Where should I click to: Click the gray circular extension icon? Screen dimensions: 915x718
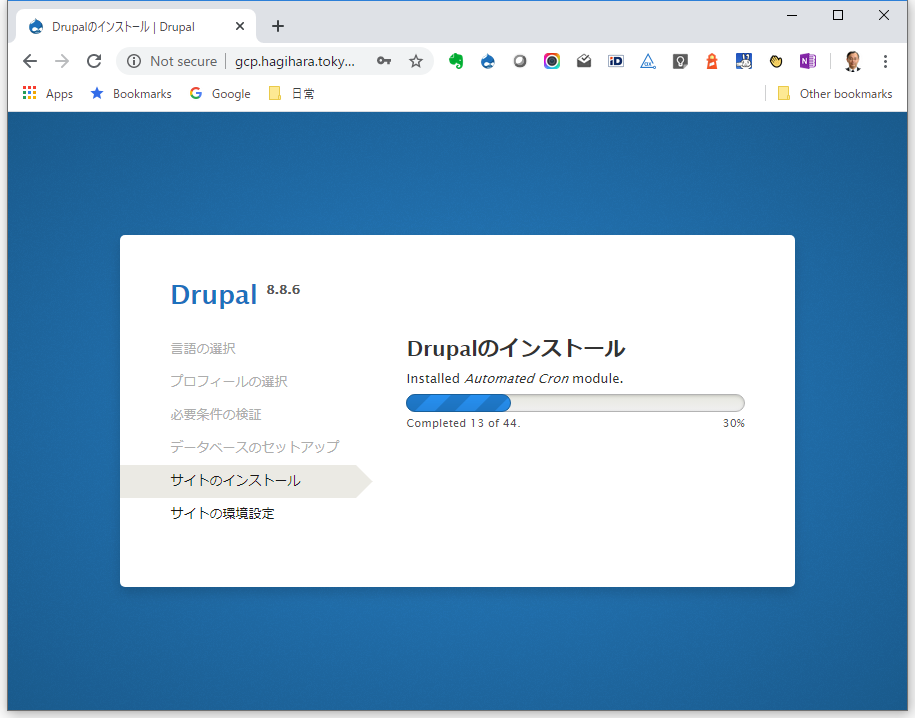coord(520,61)
